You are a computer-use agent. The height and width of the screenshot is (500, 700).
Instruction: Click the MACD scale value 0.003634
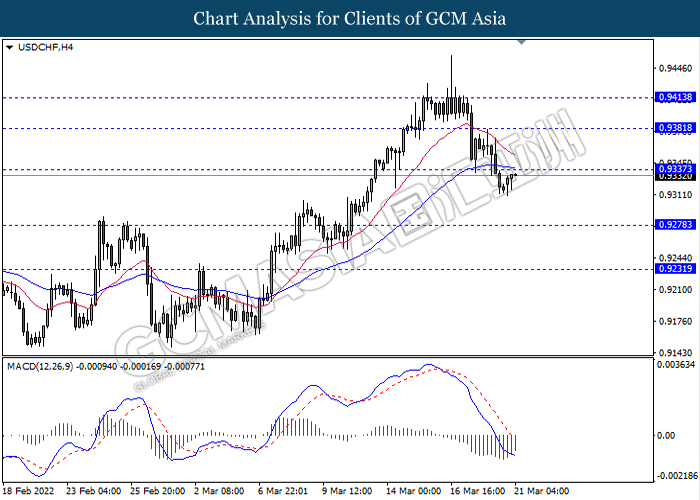[675, 365]
